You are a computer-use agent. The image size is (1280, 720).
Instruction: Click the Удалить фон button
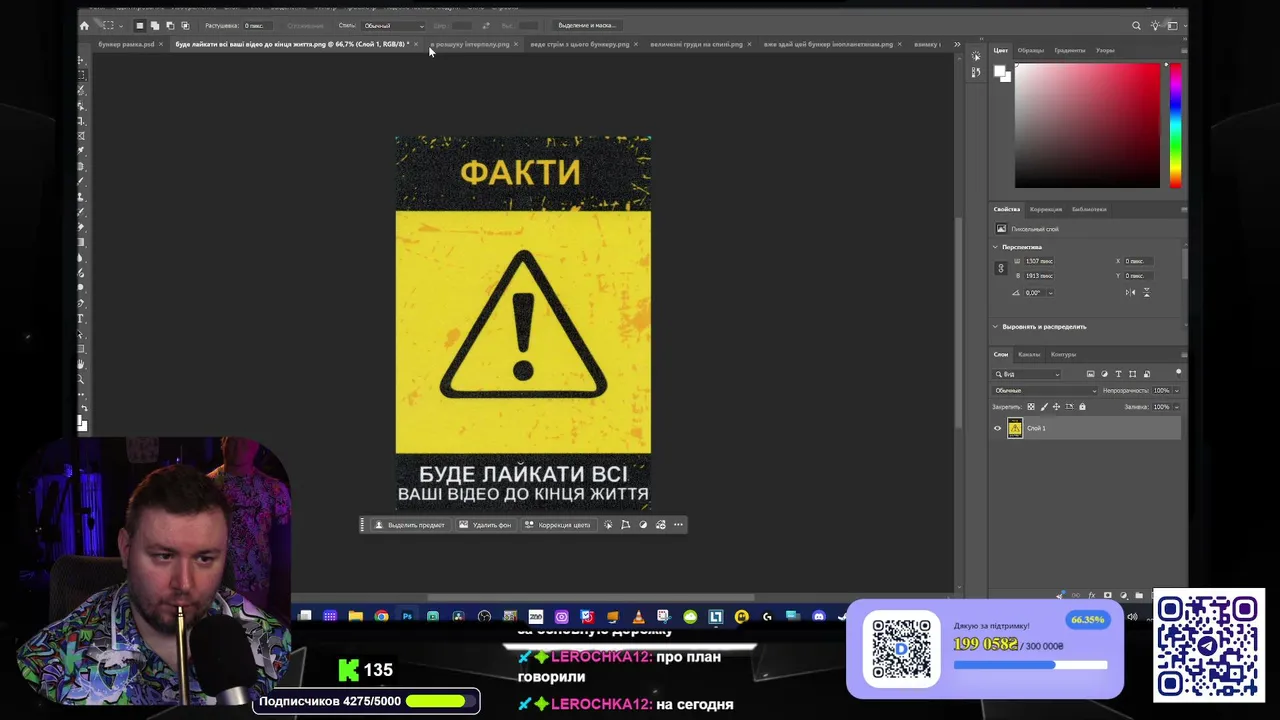485,525
